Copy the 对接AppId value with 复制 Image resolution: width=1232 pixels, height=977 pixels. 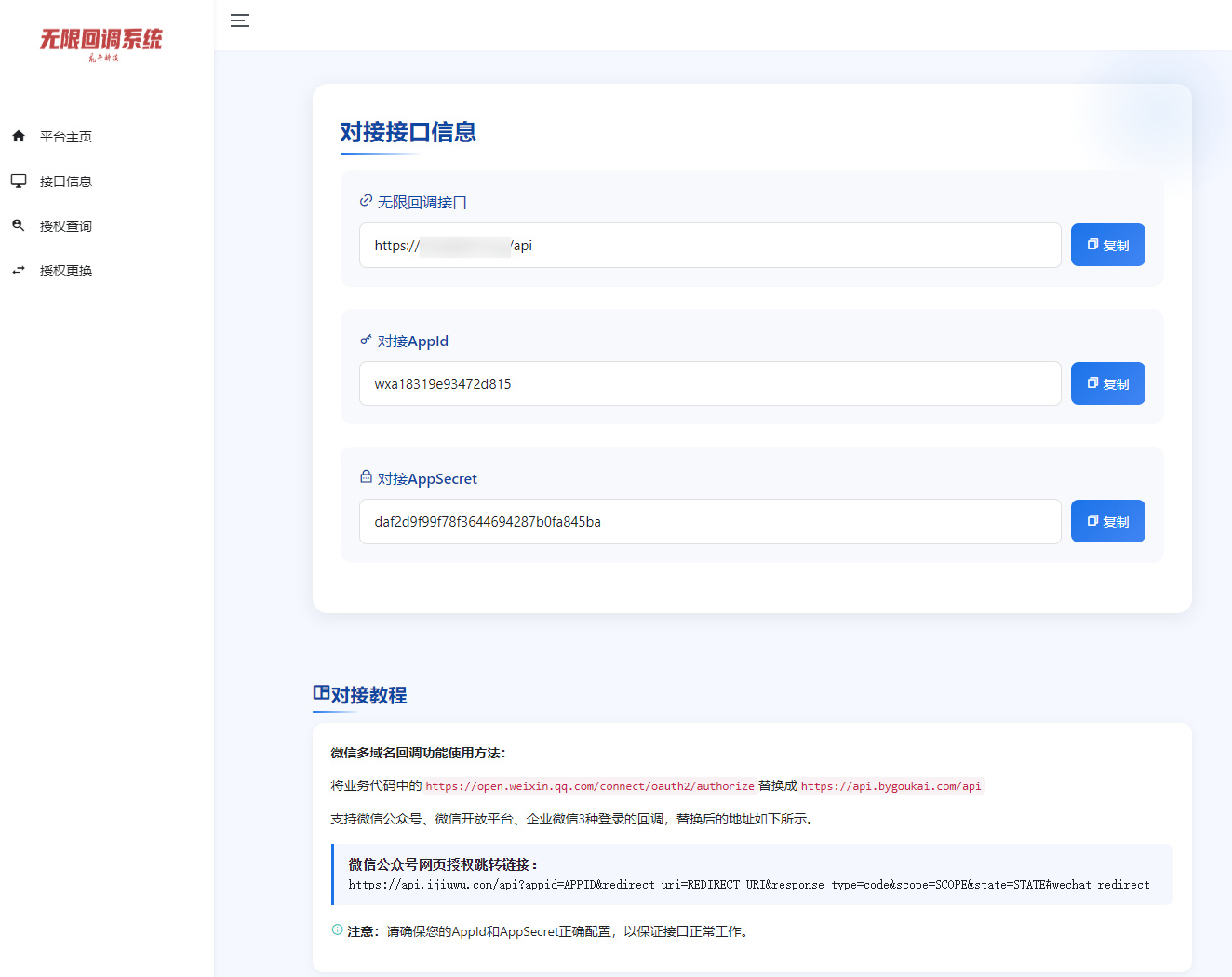(x=1107, y=383)
